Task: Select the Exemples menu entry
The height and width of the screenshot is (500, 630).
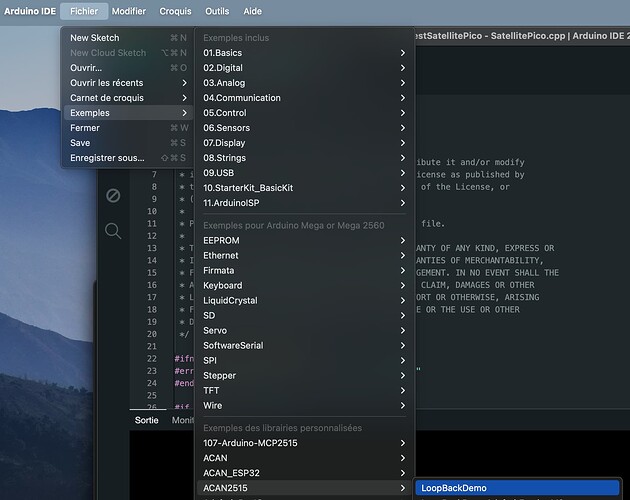Action: (x=128, y=113)
